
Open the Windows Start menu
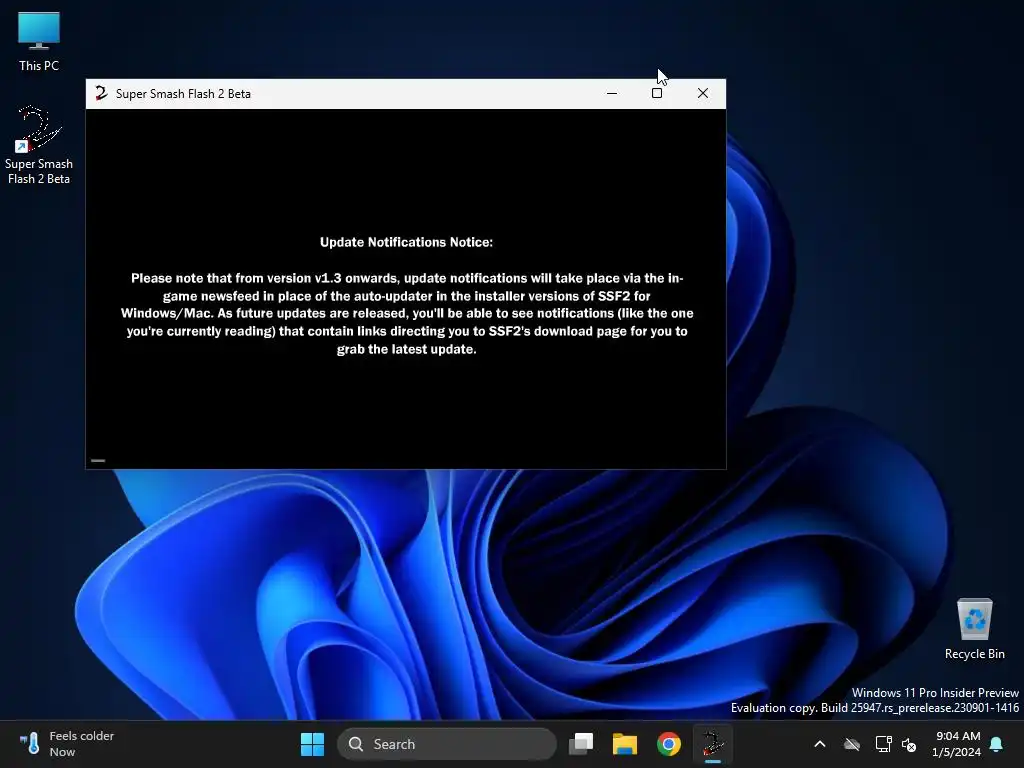(x=312, y=744)
